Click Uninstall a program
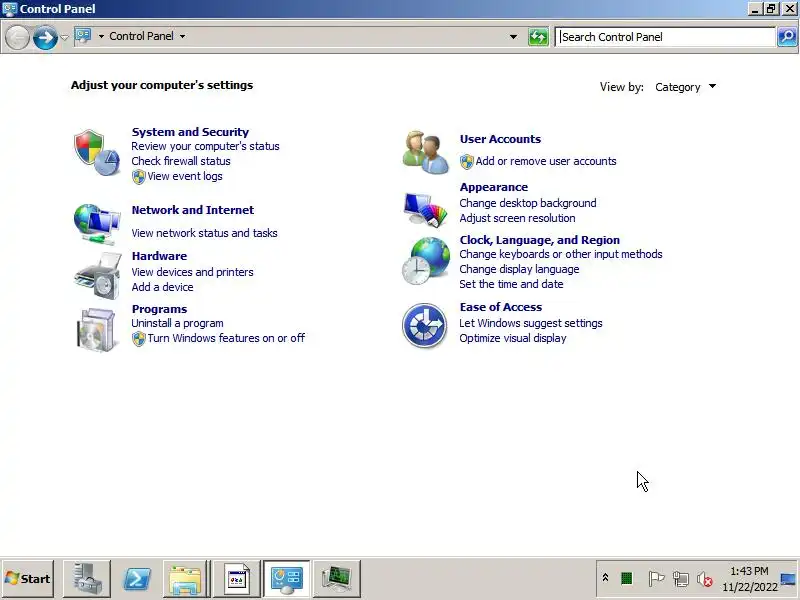This screenshot has height=600, width=800. click(177, 323)
